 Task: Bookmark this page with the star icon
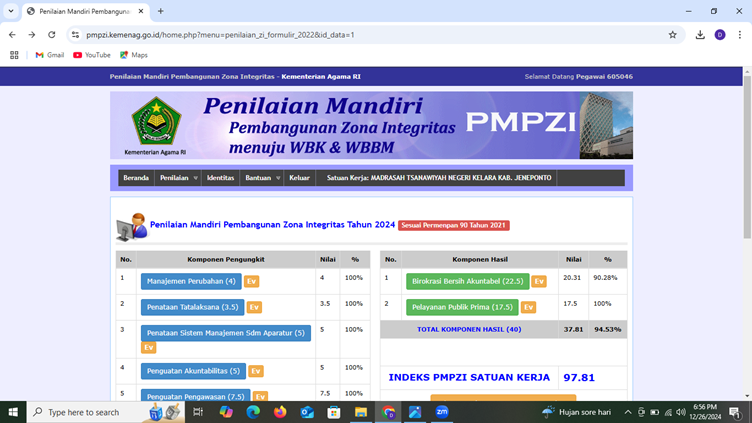coord(673,34)
